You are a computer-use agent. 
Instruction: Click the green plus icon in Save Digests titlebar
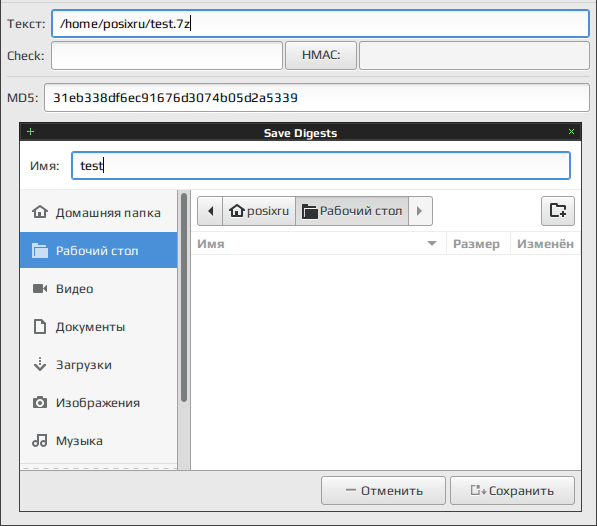click(x=31, y=132)
